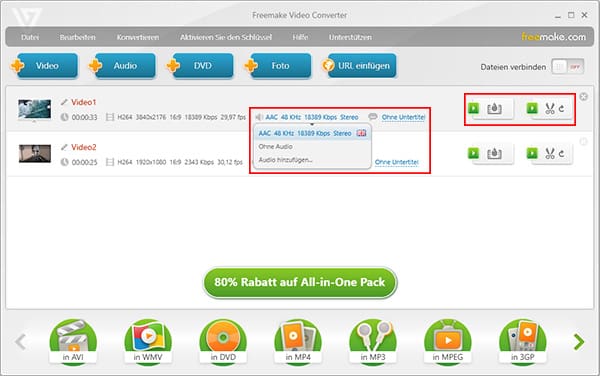The width and height of the screenshot is (600, 376).
Task: Convert to 3GP format
Action: 523,342
